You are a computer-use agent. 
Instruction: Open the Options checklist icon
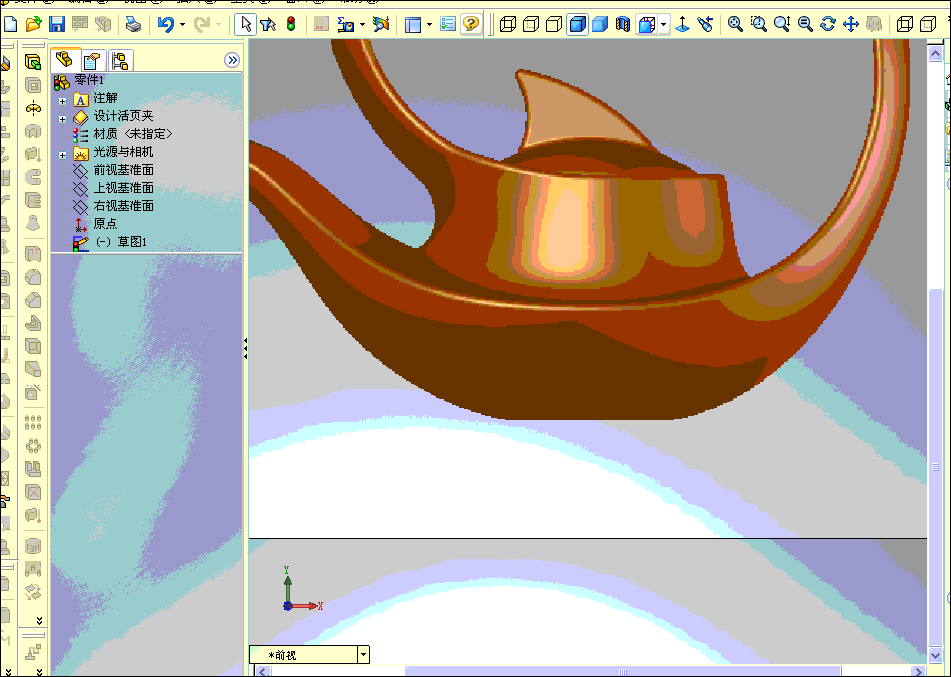click(448, 24)
